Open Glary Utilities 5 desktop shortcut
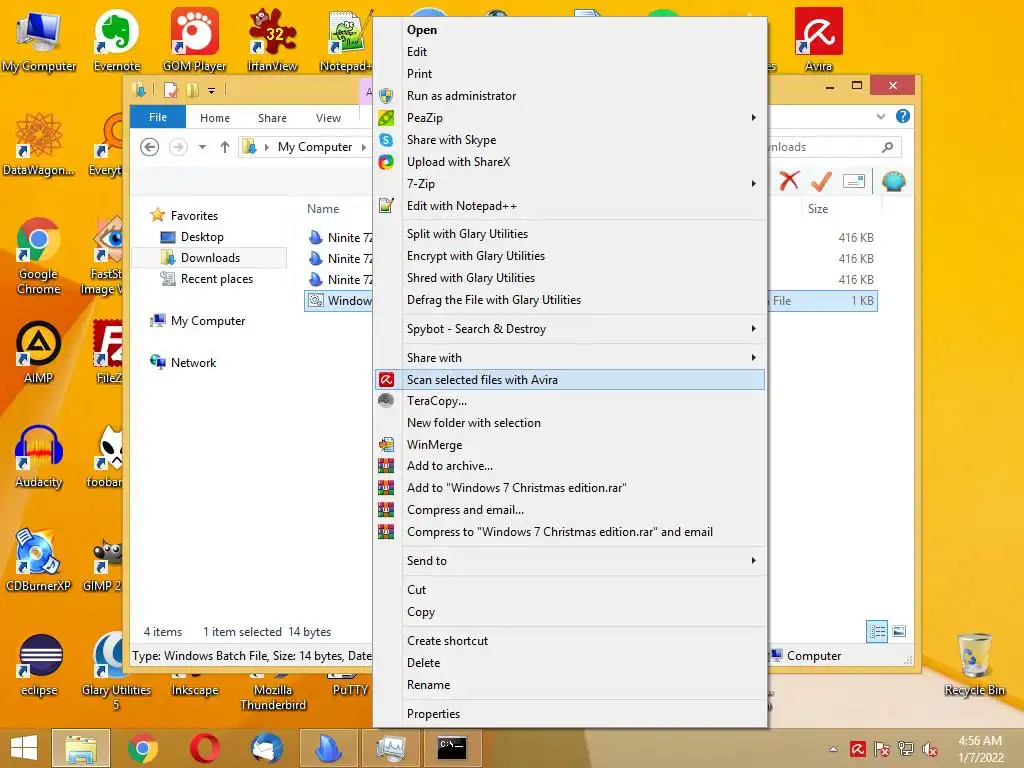The image size is (1024, 768). (x=116, y=671)
